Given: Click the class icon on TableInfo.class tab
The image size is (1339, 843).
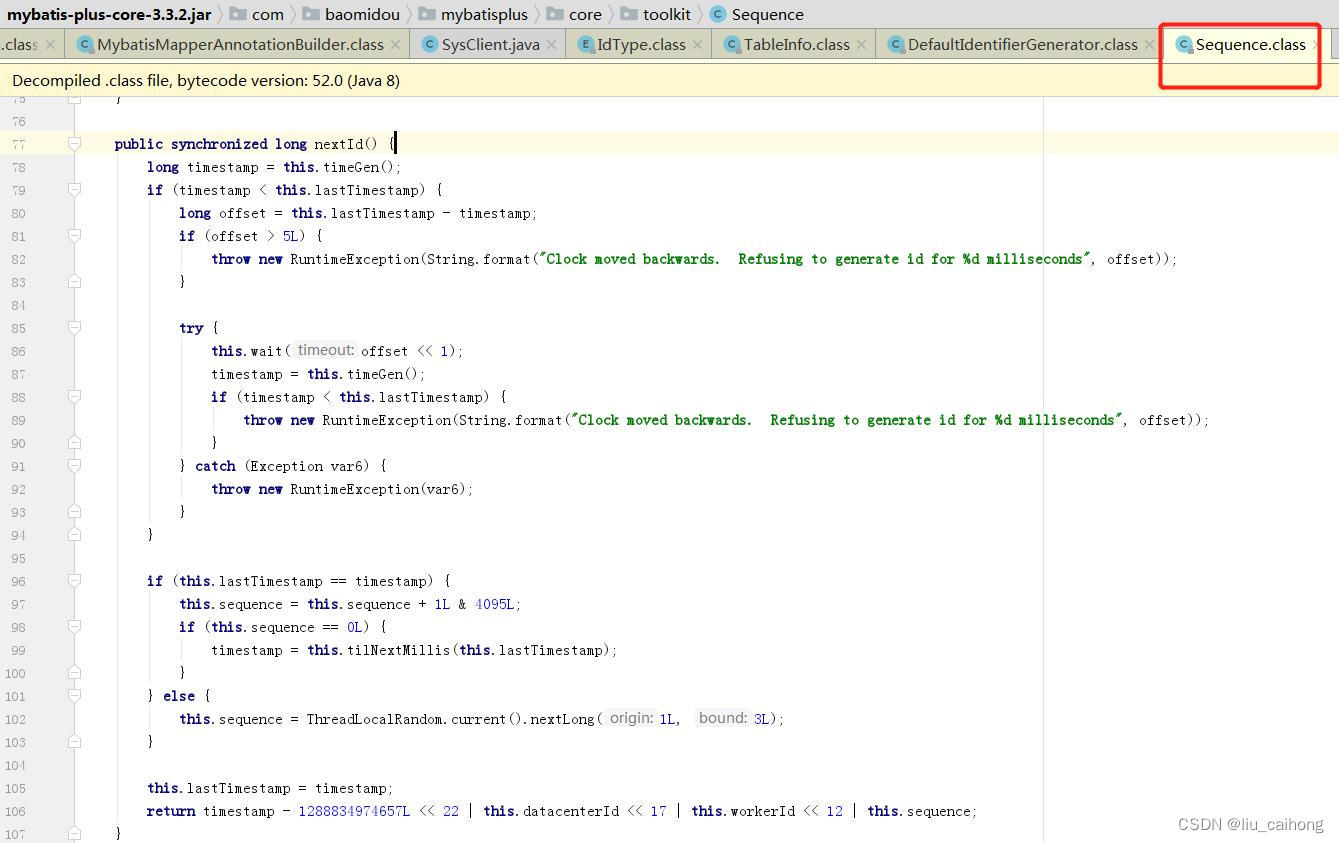Looking at the screenshot, I should (x=732, y=44).
